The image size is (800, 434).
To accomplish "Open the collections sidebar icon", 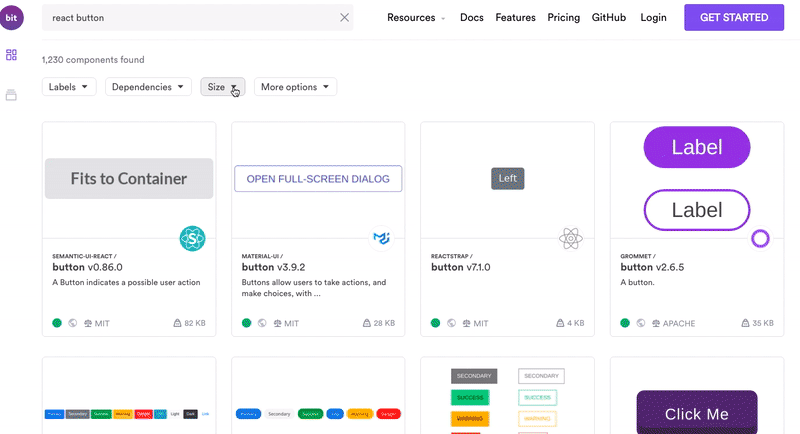I will pyautogui.click(x=11, y=95).
